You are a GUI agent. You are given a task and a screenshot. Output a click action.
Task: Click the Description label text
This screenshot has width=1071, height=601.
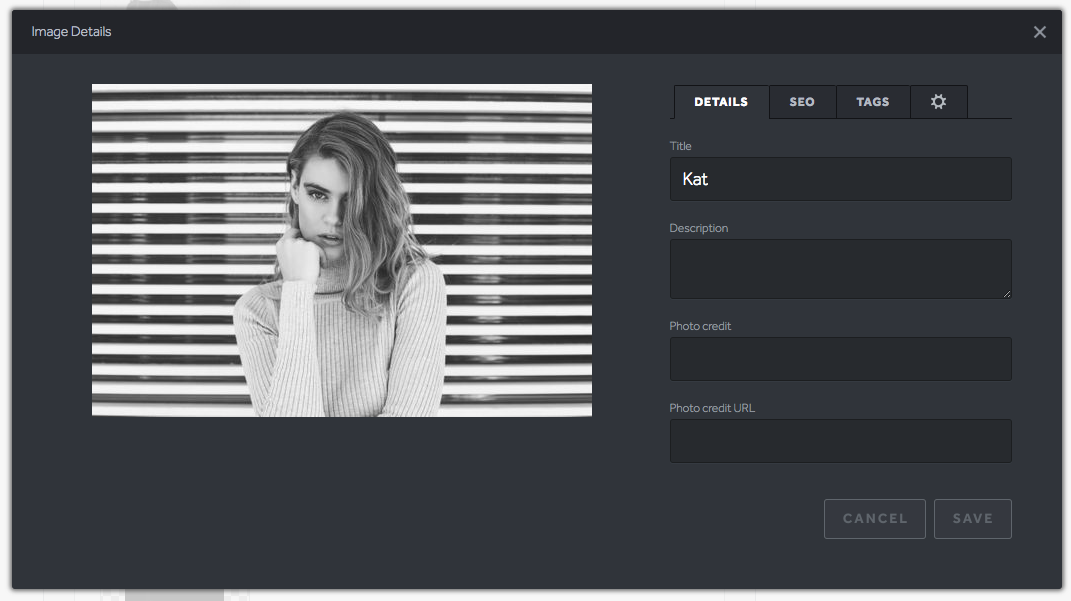coord(698,227)
